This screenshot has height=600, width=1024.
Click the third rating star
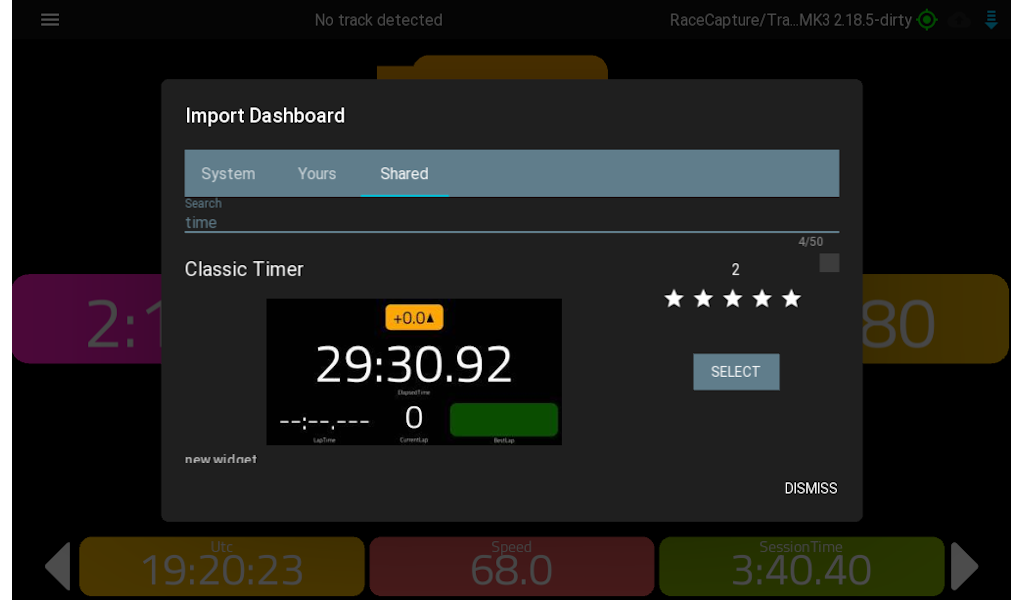733,299
